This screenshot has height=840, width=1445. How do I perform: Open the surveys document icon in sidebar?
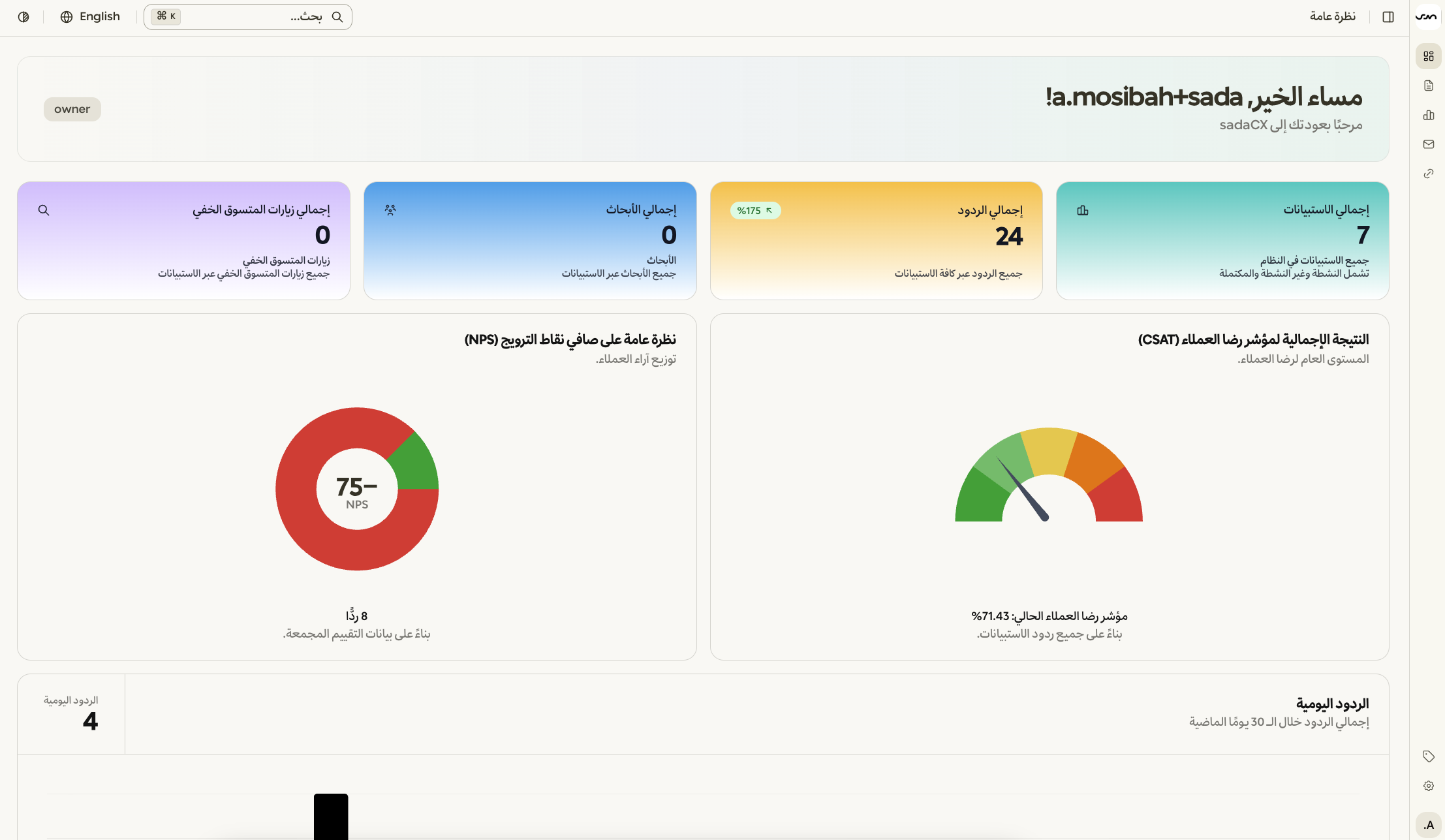pyautogui.click(x=1429, y=86)
